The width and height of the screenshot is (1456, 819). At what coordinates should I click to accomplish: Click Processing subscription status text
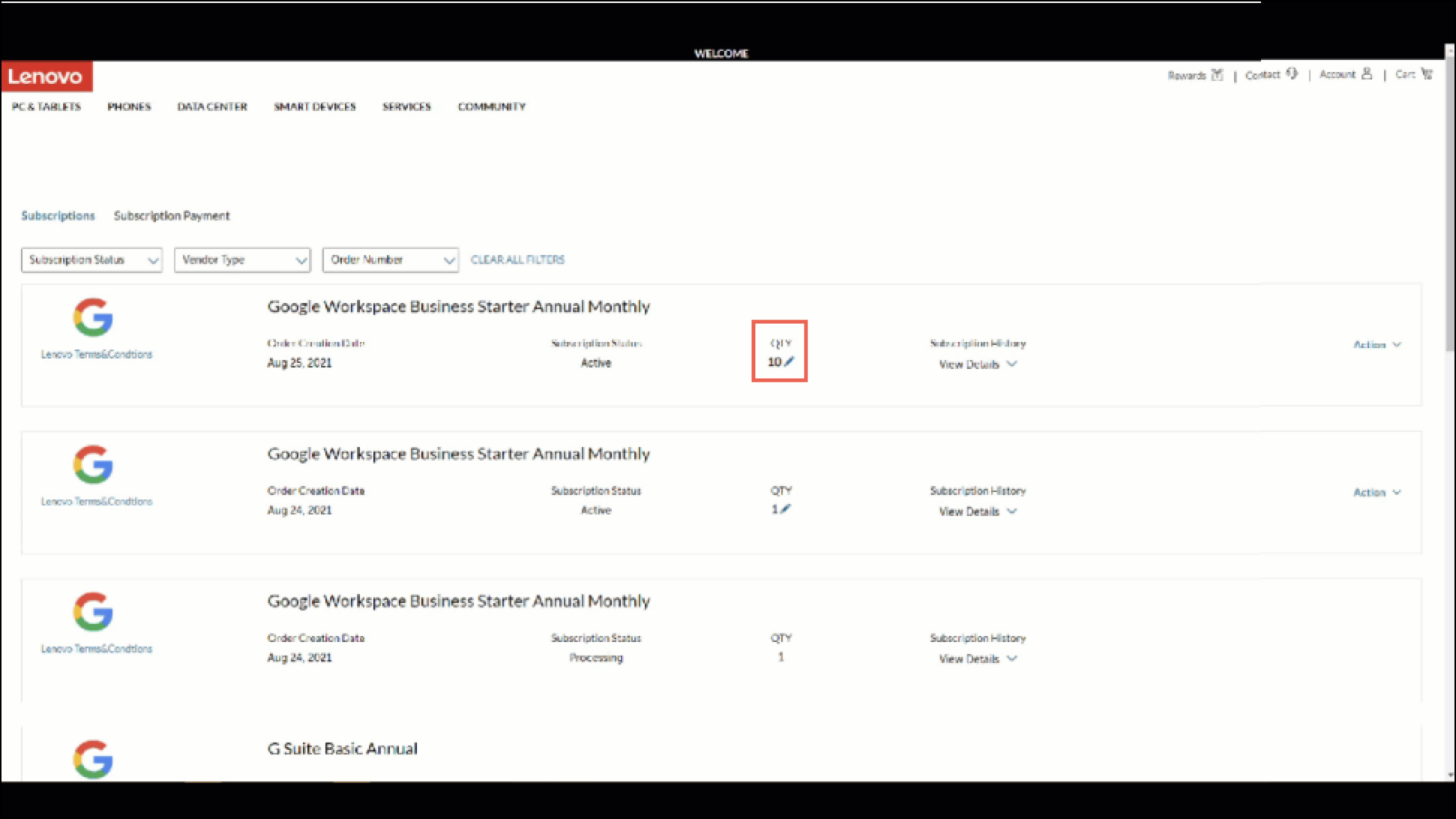click(x=596, y=657)
